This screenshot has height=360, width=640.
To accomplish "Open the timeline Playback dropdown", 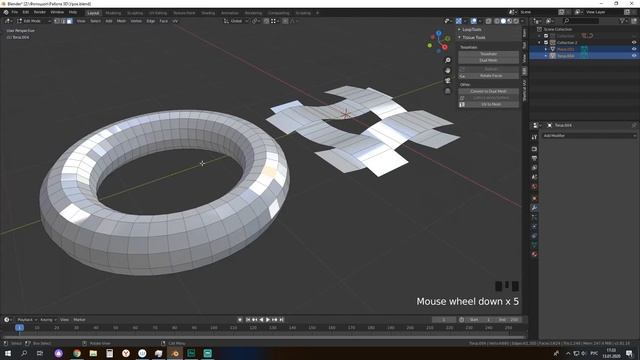I will [27, 320].
